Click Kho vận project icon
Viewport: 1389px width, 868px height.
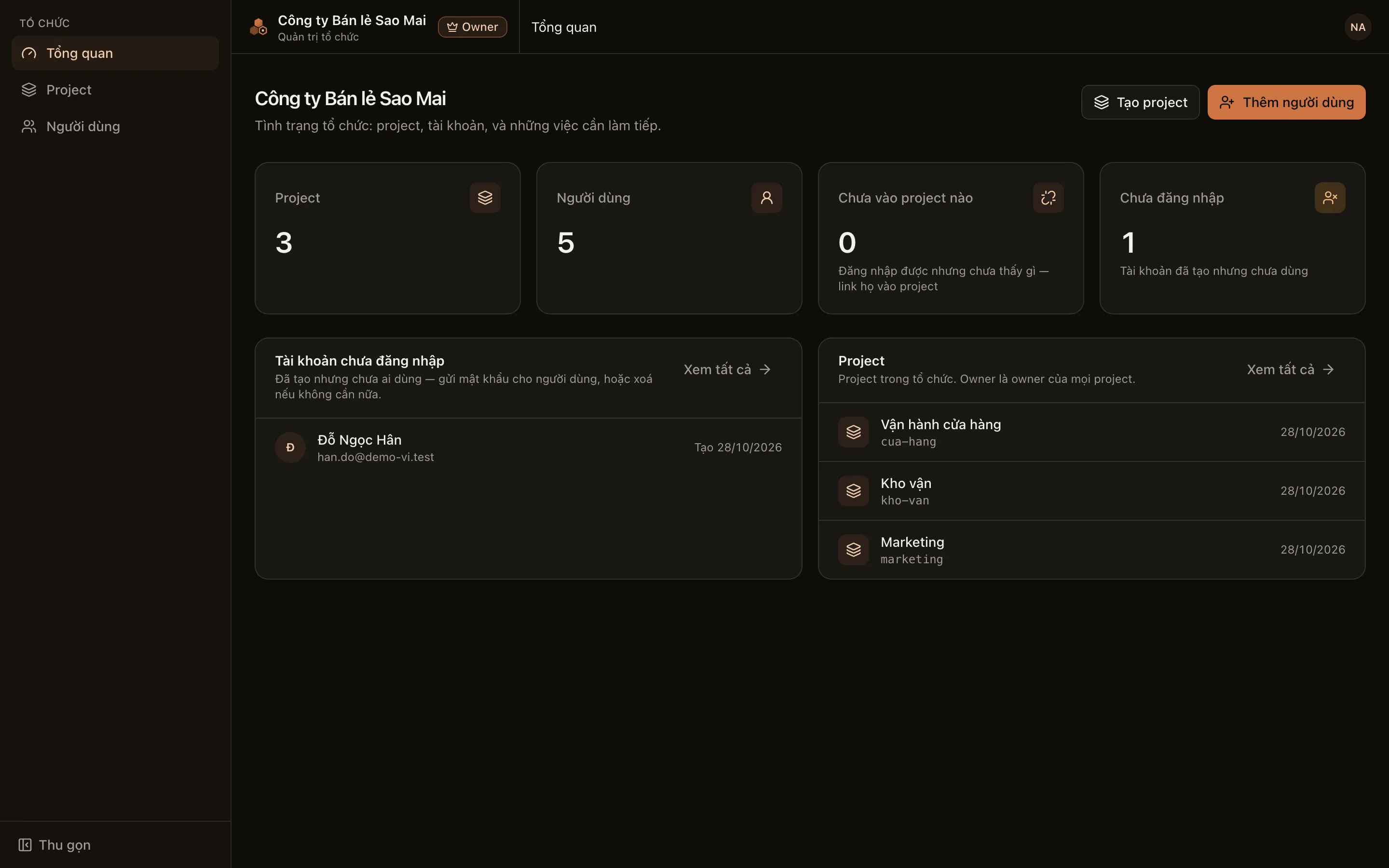[x=854, y=491]
